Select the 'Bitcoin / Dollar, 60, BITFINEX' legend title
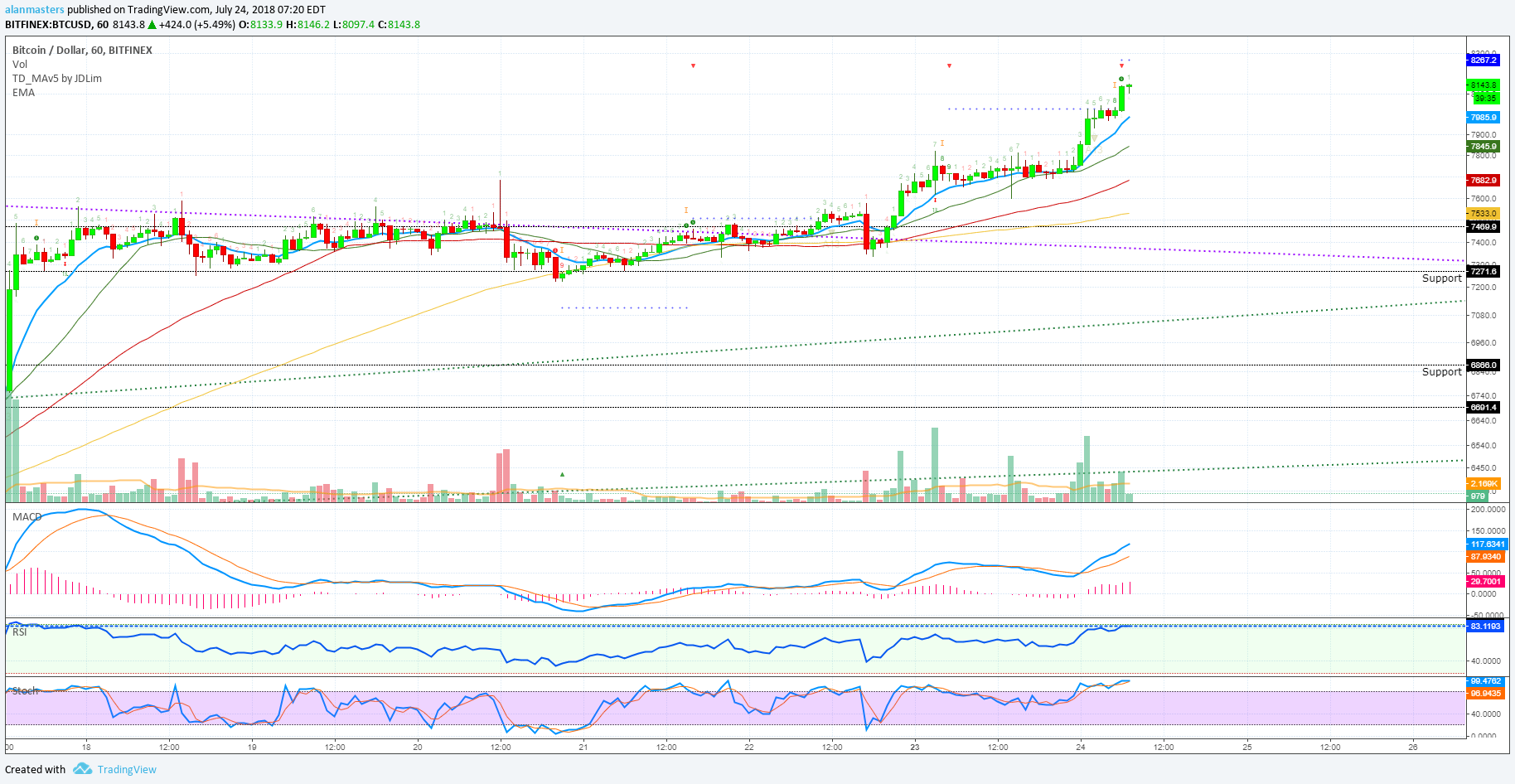 point(82,50)
